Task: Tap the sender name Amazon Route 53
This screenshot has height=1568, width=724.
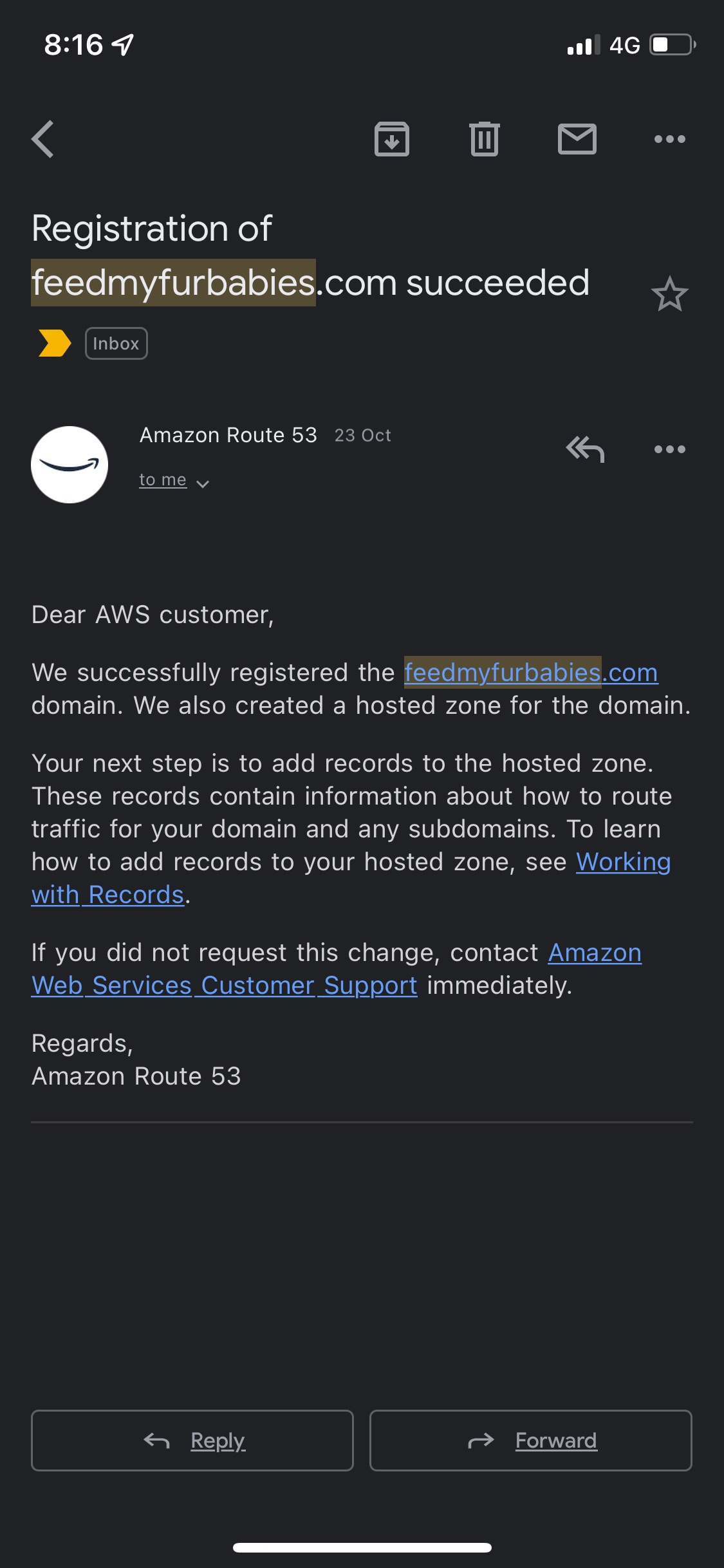Action: pyautogui.click(x=228, y=435)
